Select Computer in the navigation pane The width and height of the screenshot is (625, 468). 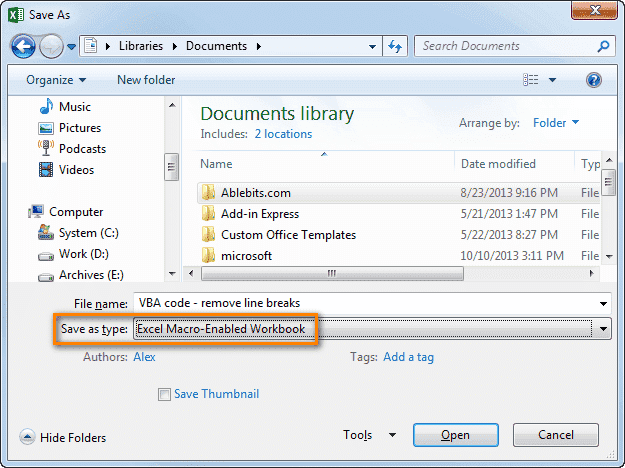coord(76,212)
